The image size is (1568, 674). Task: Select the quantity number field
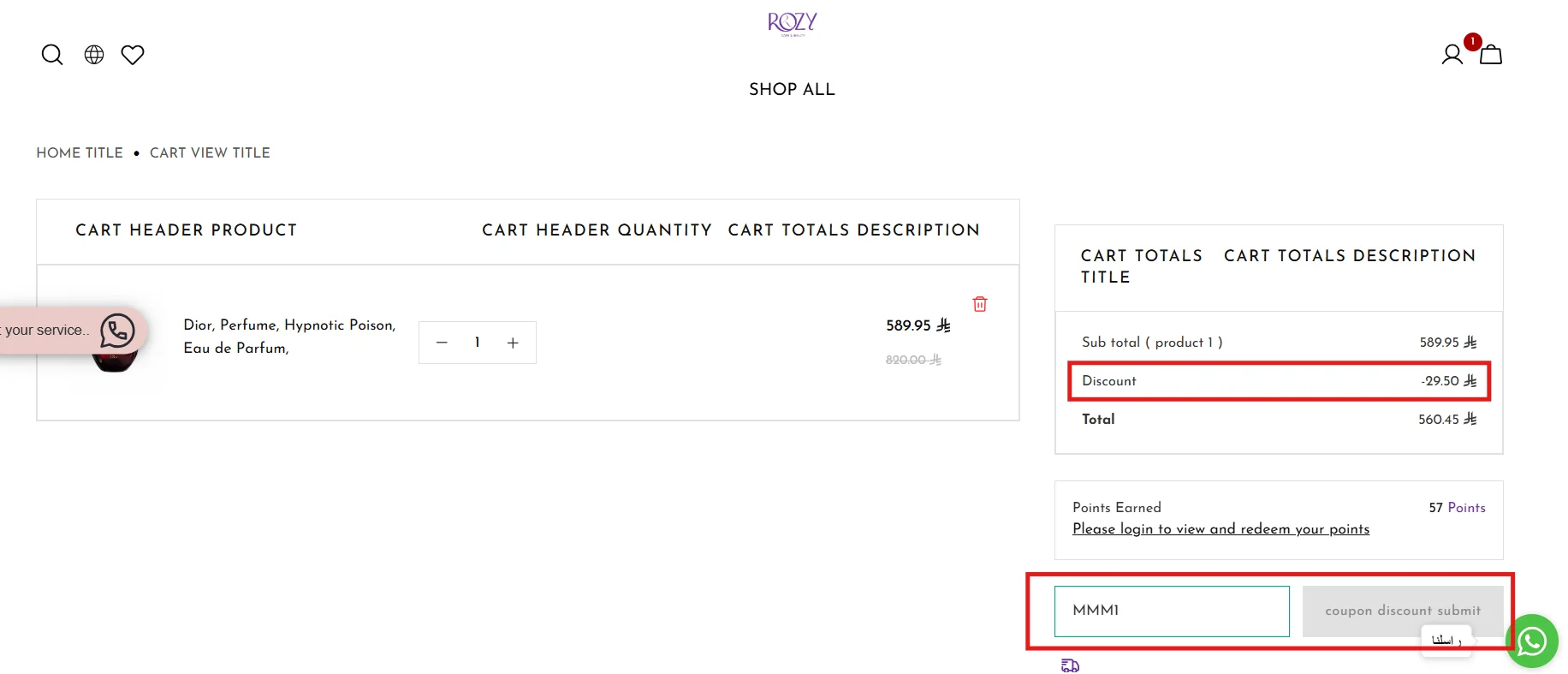pyautogui.click(x=478, y=343)
